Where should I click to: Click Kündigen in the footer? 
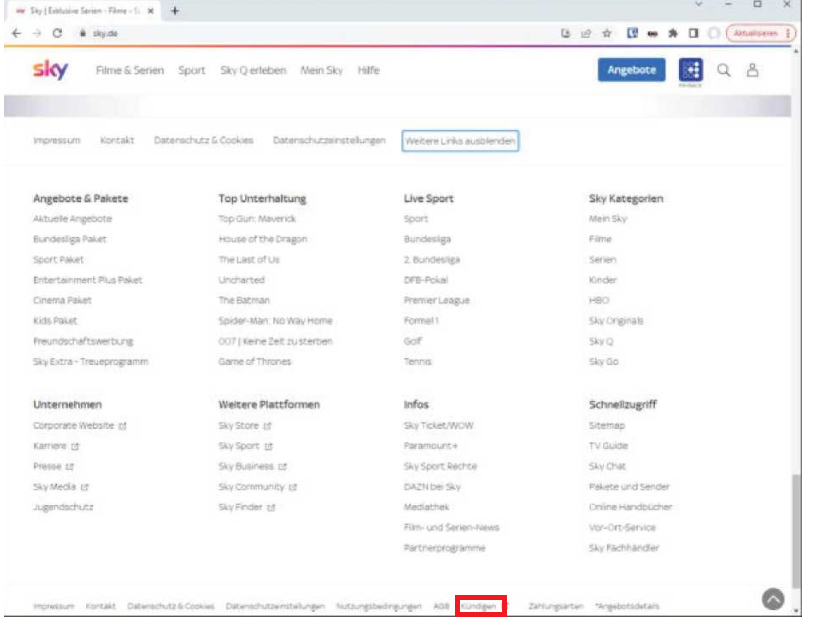(478, 606)
